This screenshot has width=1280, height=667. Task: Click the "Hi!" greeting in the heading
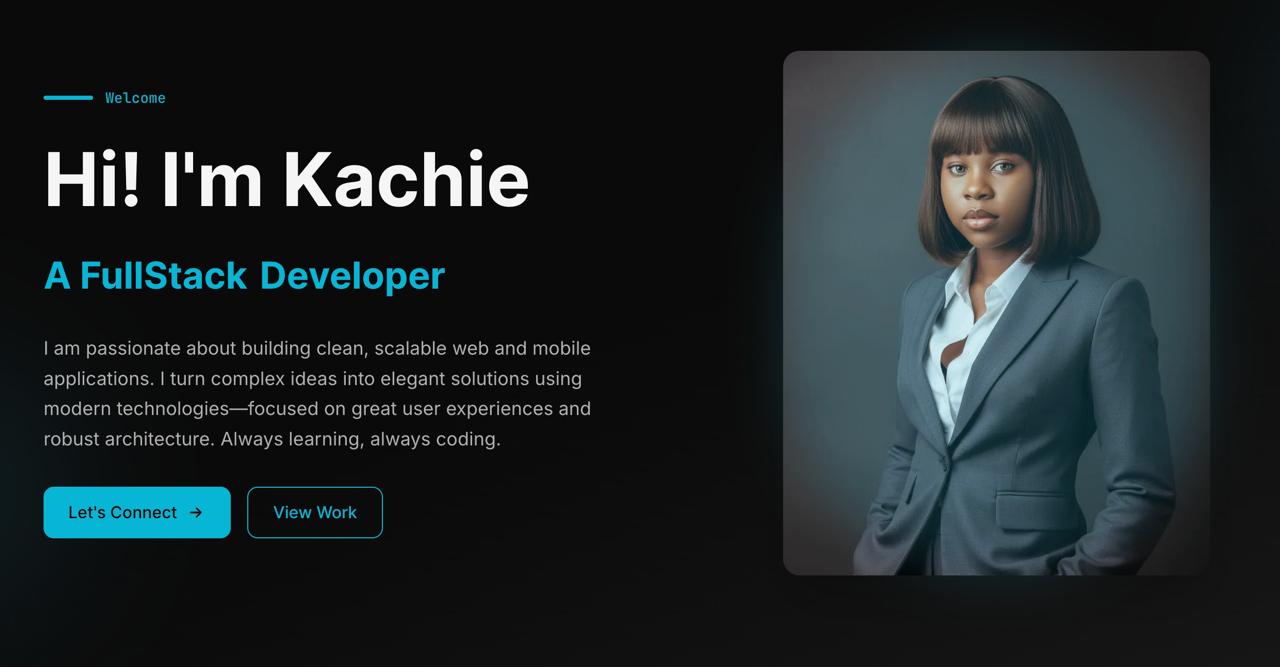[x=92, y=180]
